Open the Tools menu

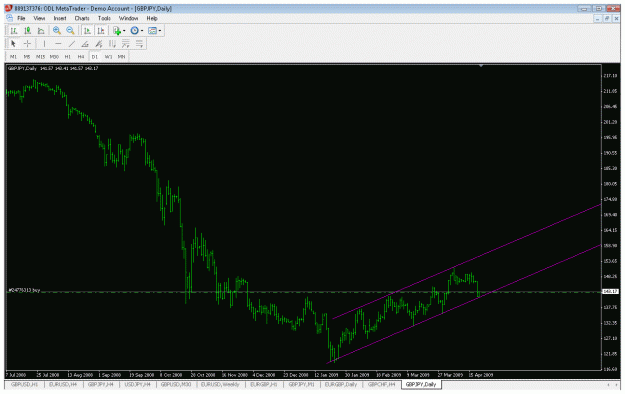[x=104, y=18]
